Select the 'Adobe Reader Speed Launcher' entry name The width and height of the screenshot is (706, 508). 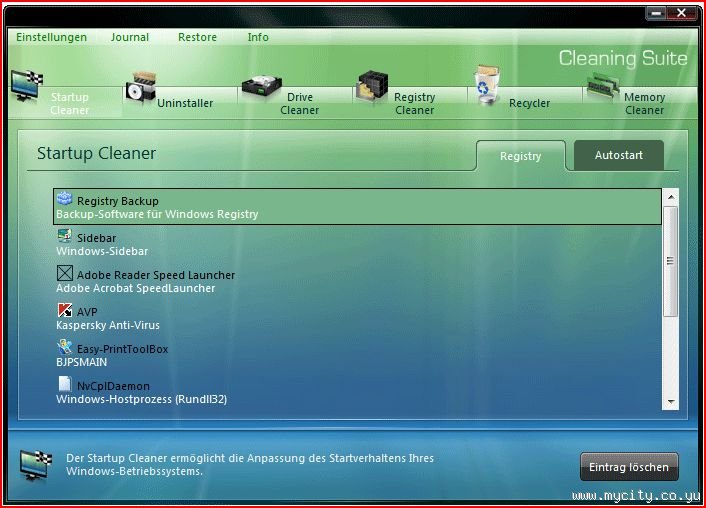point(156,275)
